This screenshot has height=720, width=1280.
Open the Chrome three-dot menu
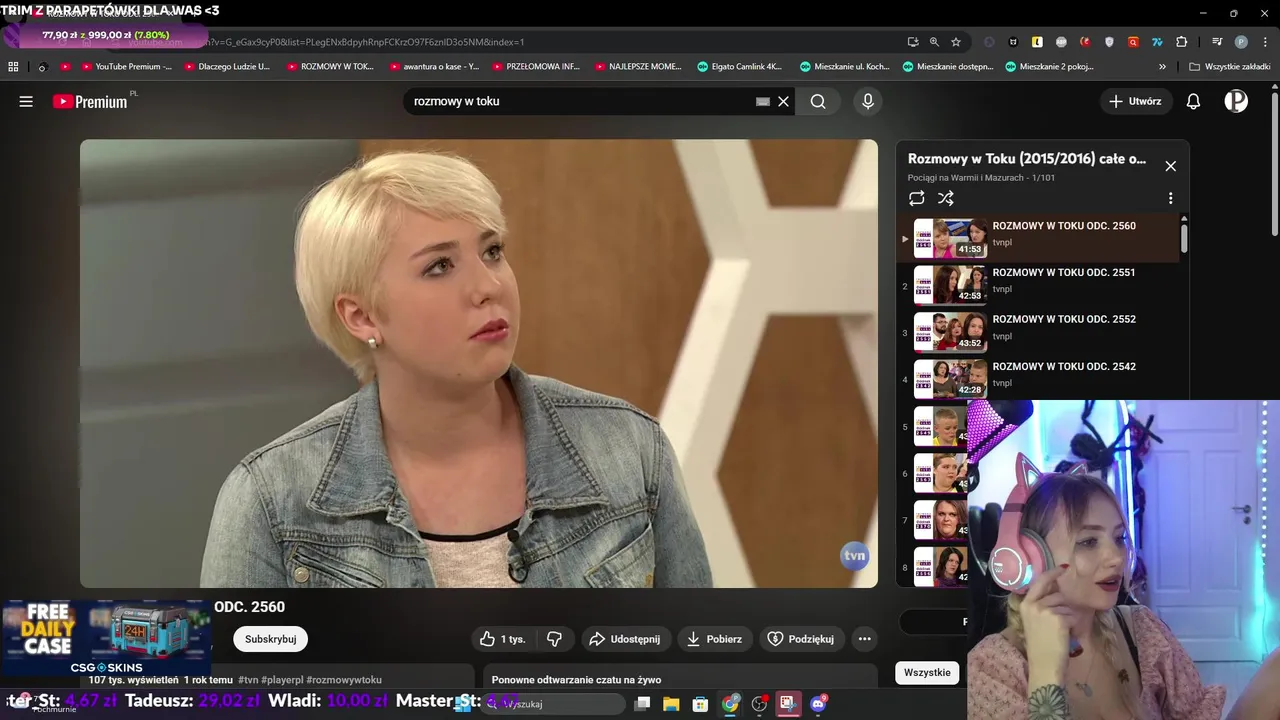coord(1265,42)
